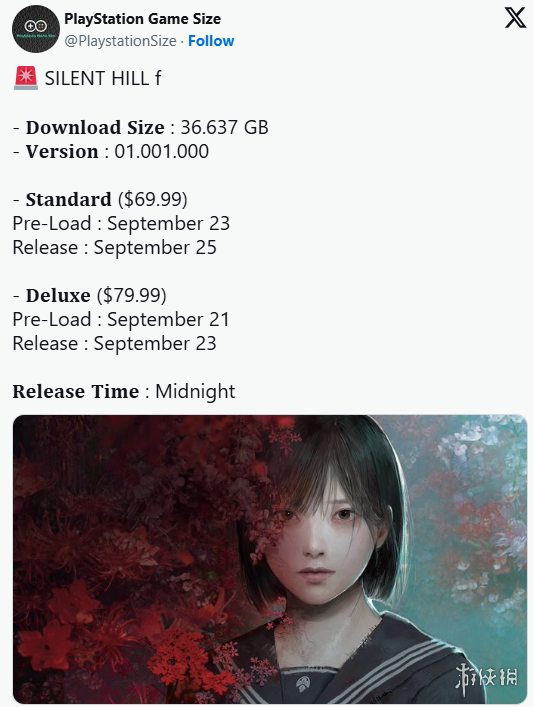Open the Silent Hill f artwork image
The height and width of the screenshot is (707, 533).
pos(270,559)
